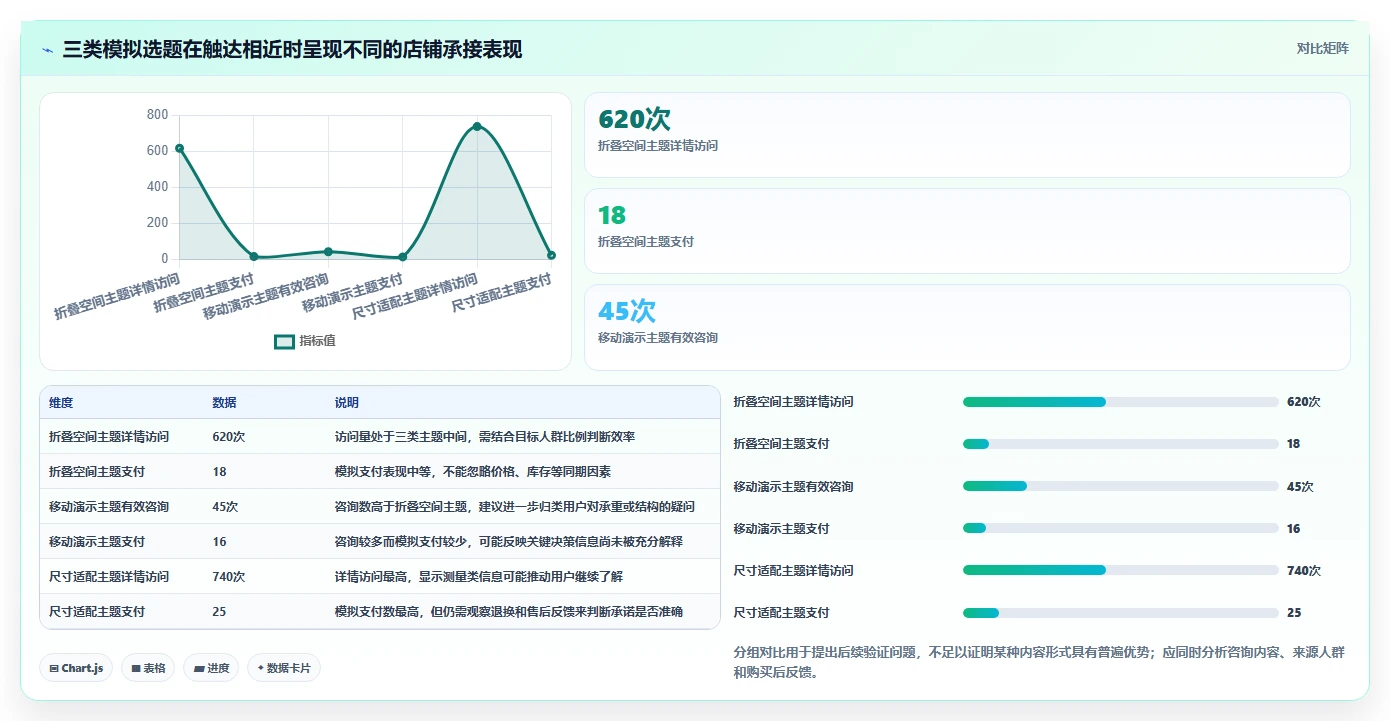The height and width of the screenshot is (721, 1390).
Task: Select table row 尺寸适配主题支付
Action: 380,612
